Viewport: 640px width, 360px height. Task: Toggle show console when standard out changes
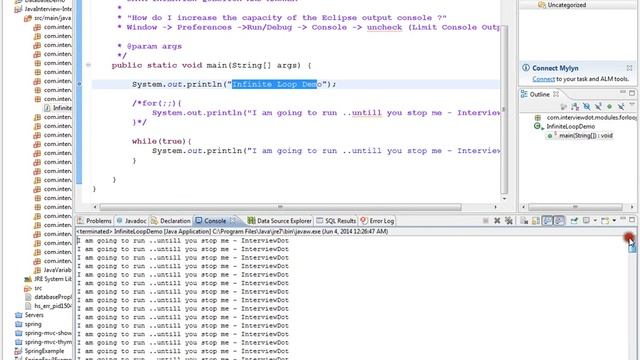pyautogui.click(x=547, y=221)
